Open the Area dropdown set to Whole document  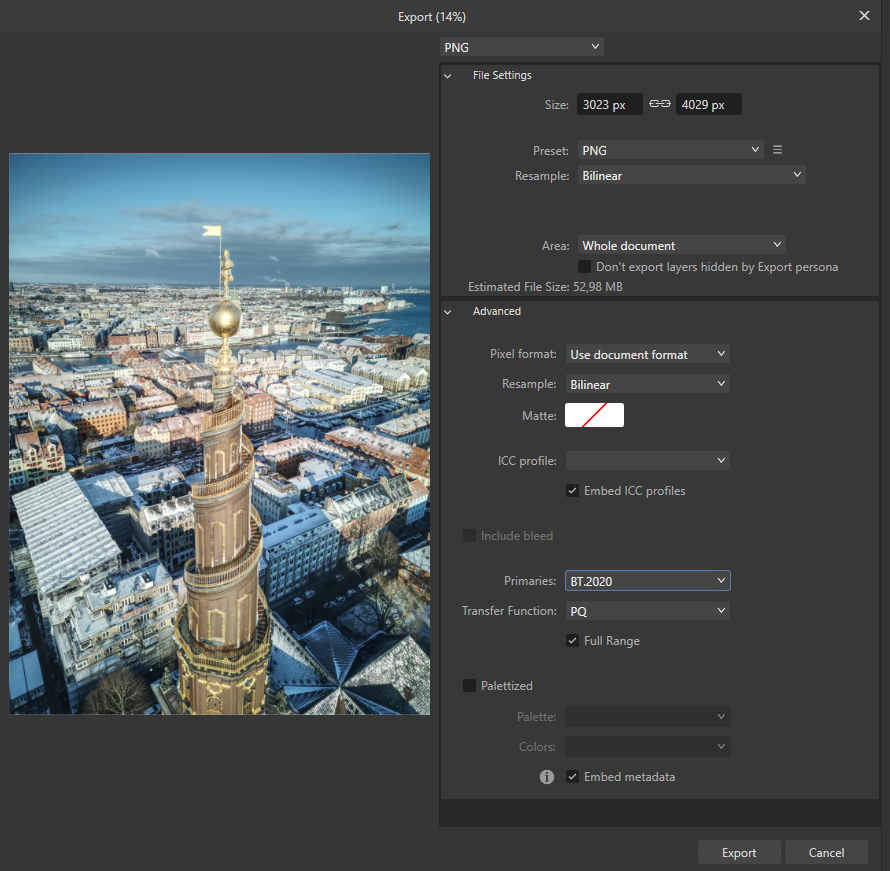point(681,244)
